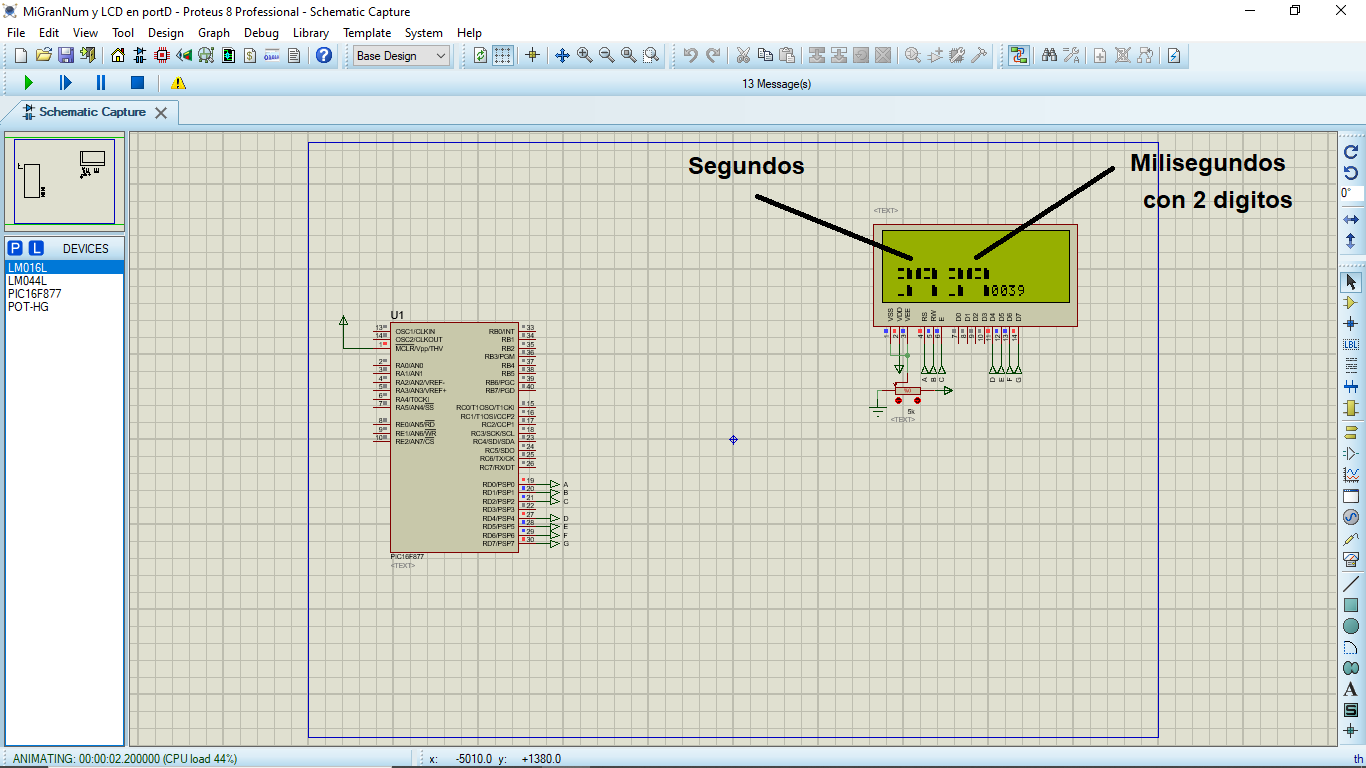This screenshot has height=768, width=1366.
Task: Open the Template menu
Action: pyautogui.click(x=367, y=33)
